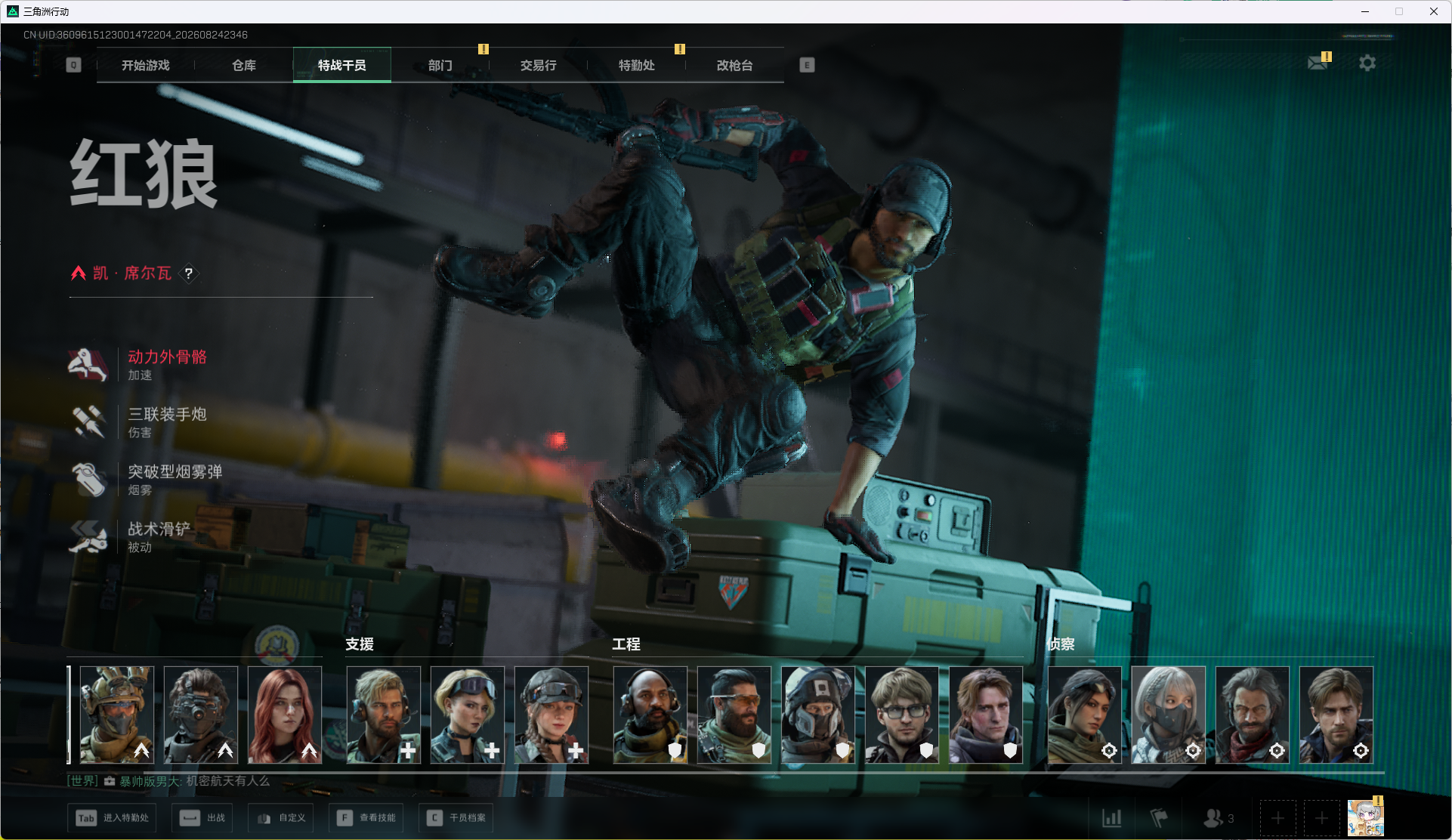Click the 进入特勤处 button
Screen dimensions: 1452x840
[x=113, y=818]
